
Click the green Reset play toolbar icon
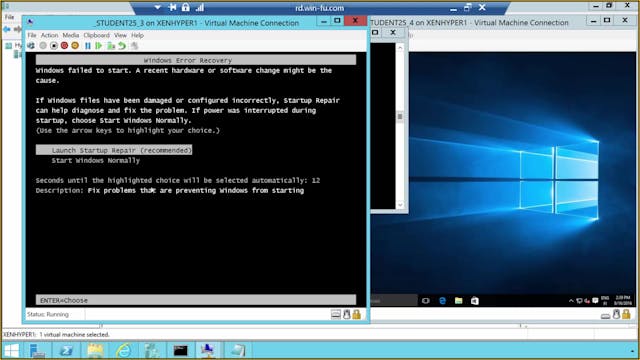point(98,46)
